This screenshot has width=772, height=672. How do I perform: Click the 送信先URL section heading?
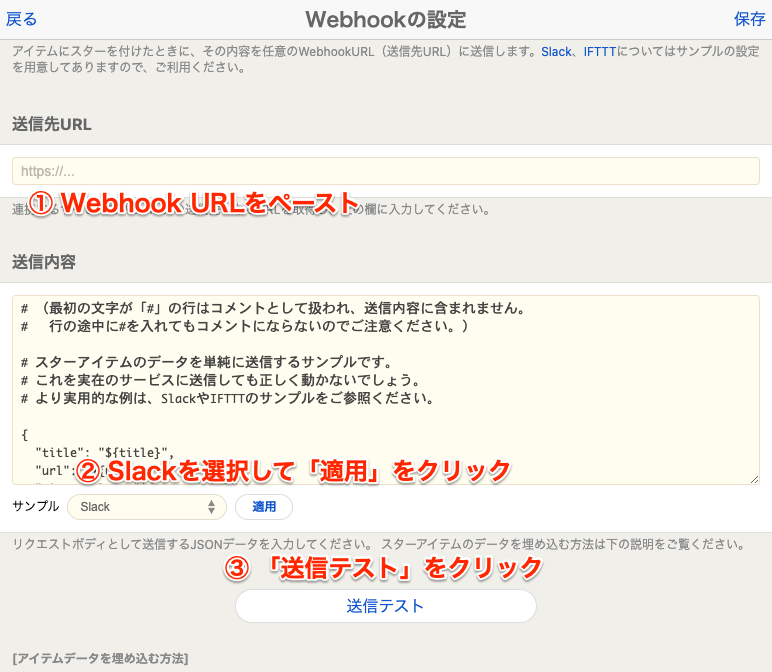(52, 124)
